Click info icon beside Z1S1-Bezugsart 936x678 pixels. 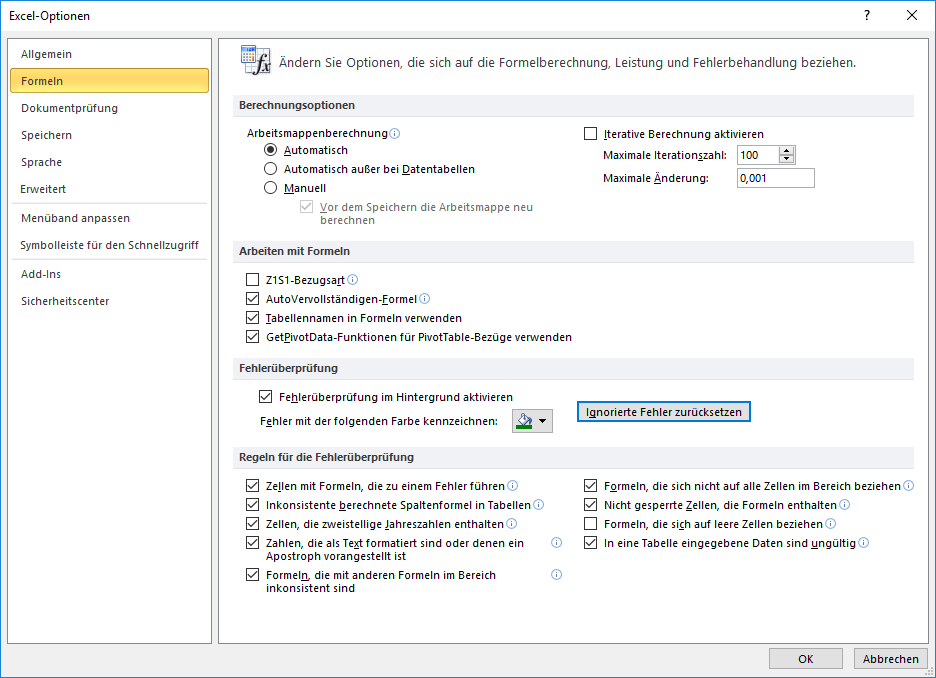point(353,279)
